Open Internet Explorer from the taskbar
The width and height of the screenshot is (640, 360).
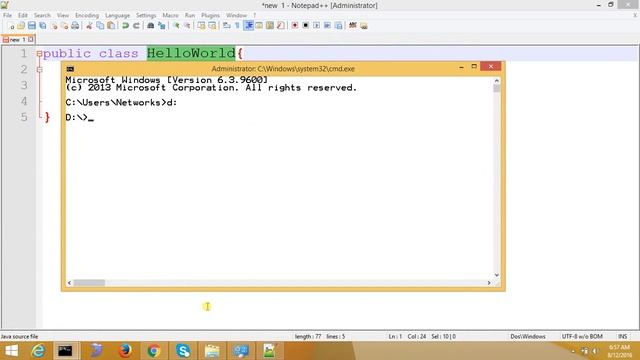(x=38, y=351)
